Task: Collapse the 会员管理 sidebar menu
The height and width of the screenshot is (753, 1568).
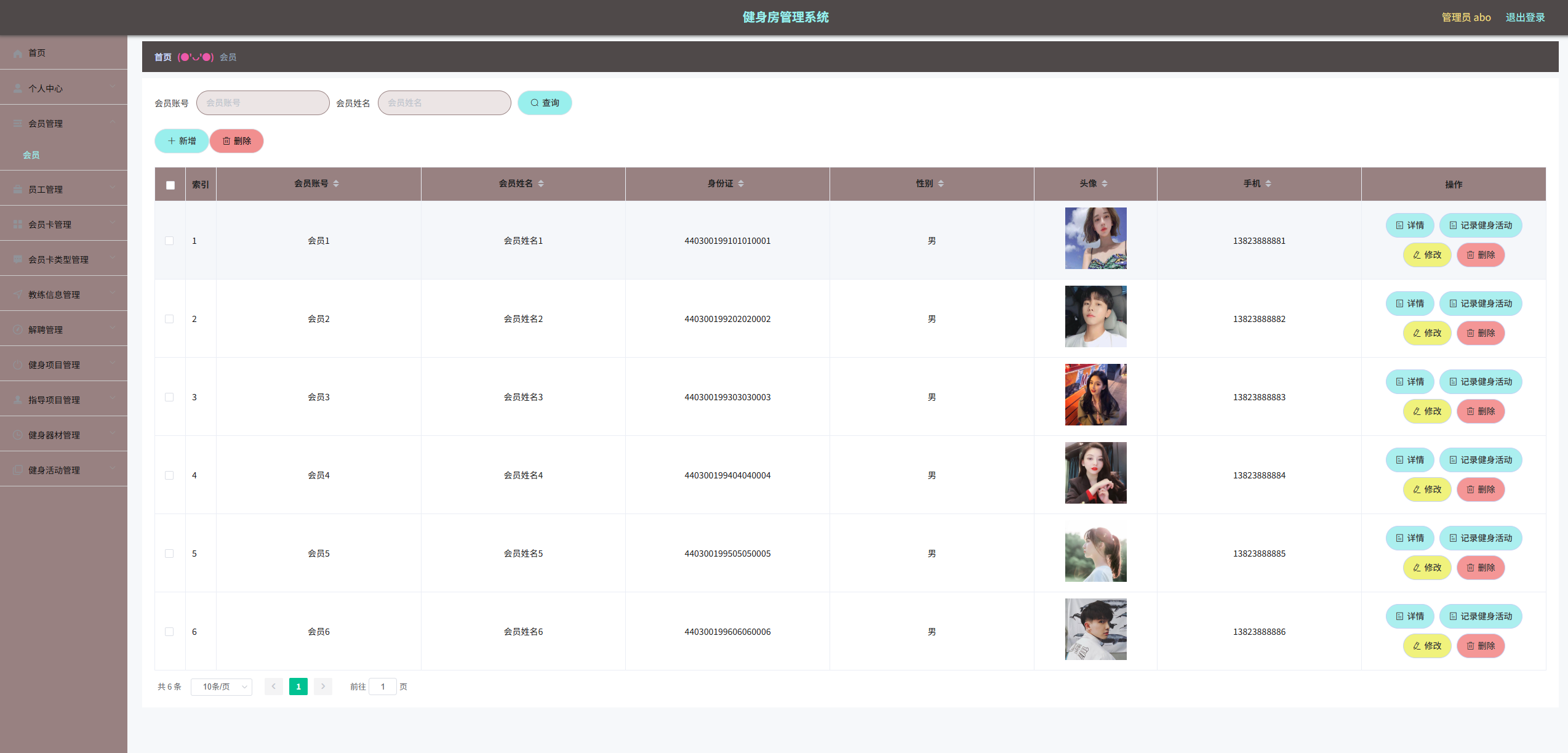Action: (x=63, y=123)
